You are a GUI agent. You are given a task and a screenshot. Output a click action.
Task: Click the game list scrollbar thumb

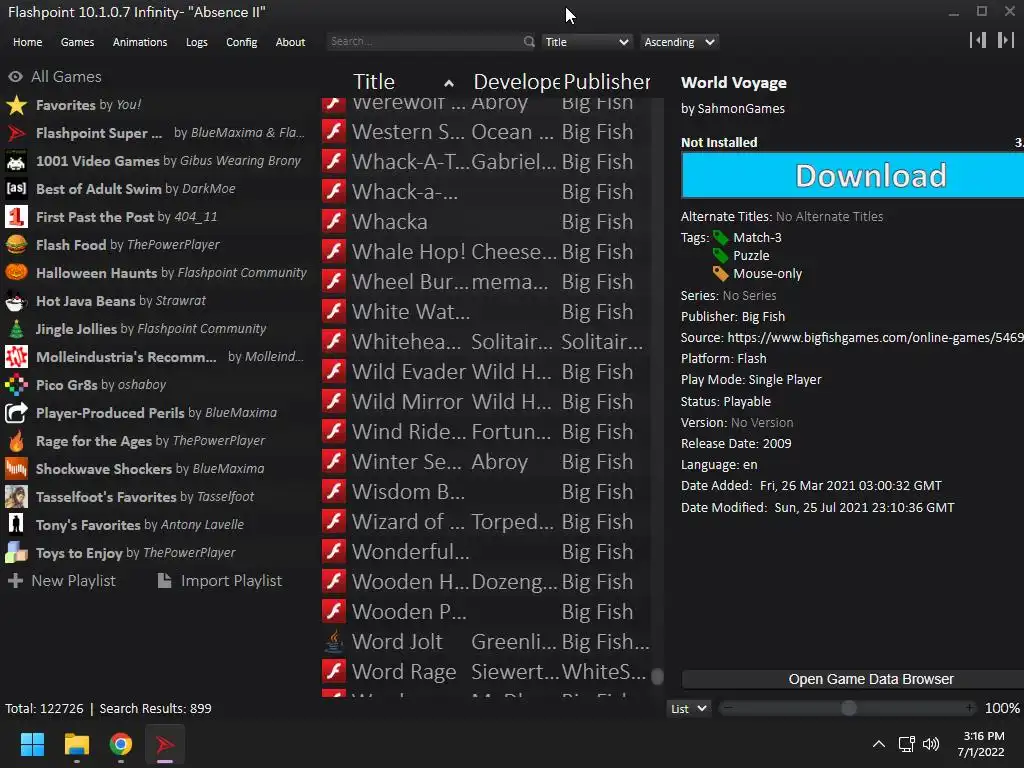(657, 677)
